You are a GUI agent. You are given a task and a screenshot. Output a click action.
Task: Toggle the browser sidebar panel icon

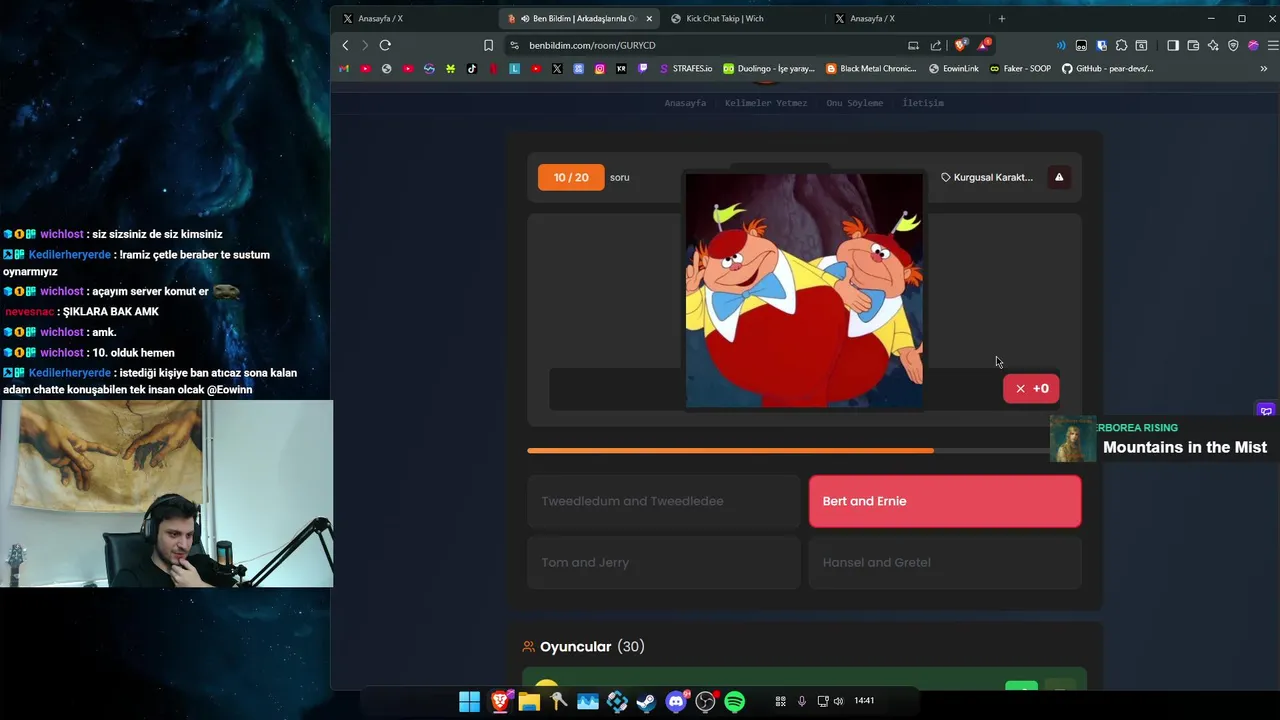click(1173, 45)
